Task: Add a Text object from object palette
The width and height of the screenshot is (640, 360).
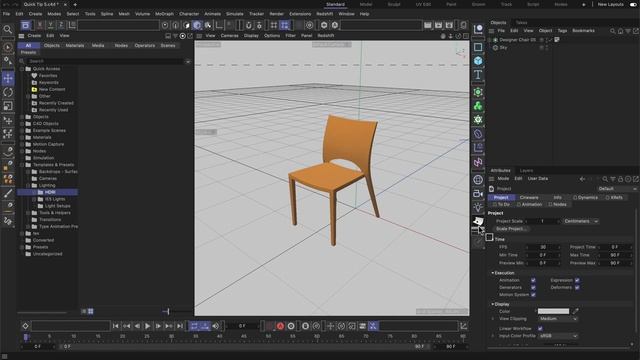Action: pyautogui.click(x=478, y=75)
